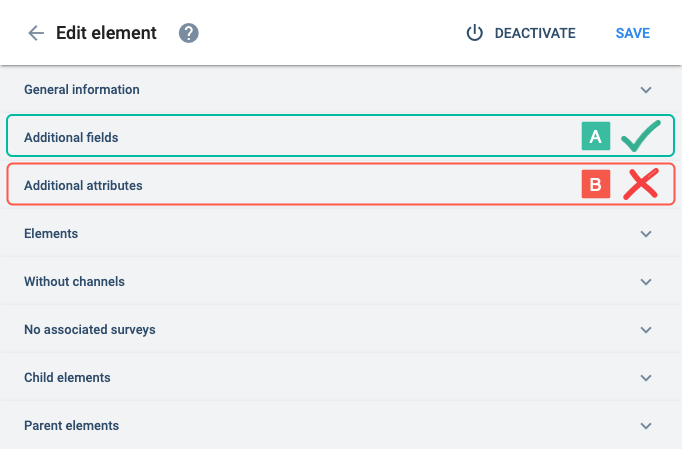Click the DEACTIVATE button
This screenshot has width=682, height=449.
click(x=521, y=33)
